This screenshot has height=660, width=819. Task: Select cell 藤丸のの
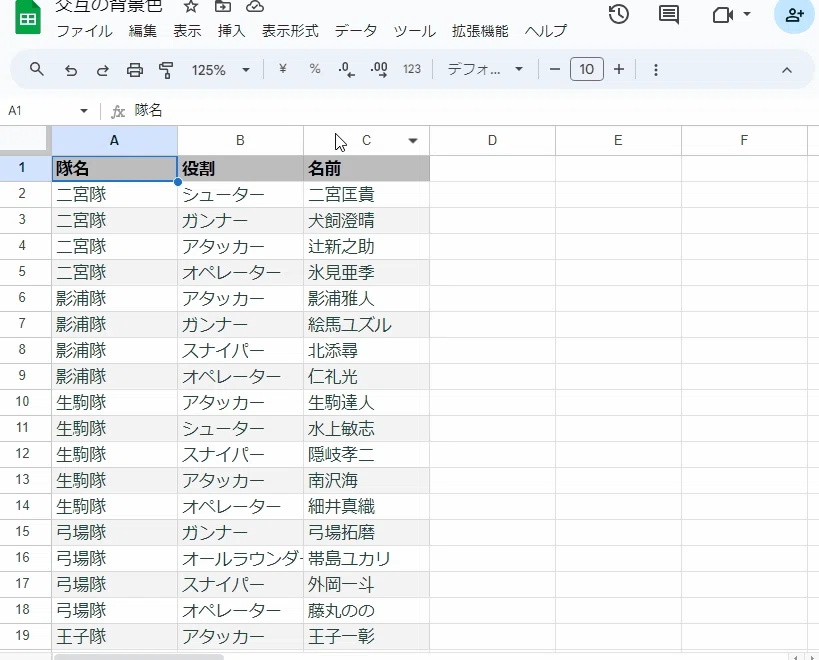coord(366,610)
